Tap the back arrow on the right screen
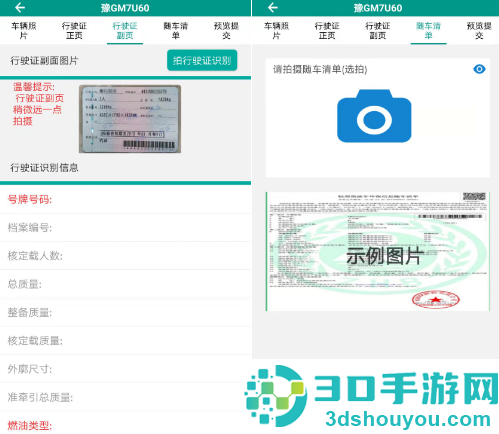 click(273, 7)
